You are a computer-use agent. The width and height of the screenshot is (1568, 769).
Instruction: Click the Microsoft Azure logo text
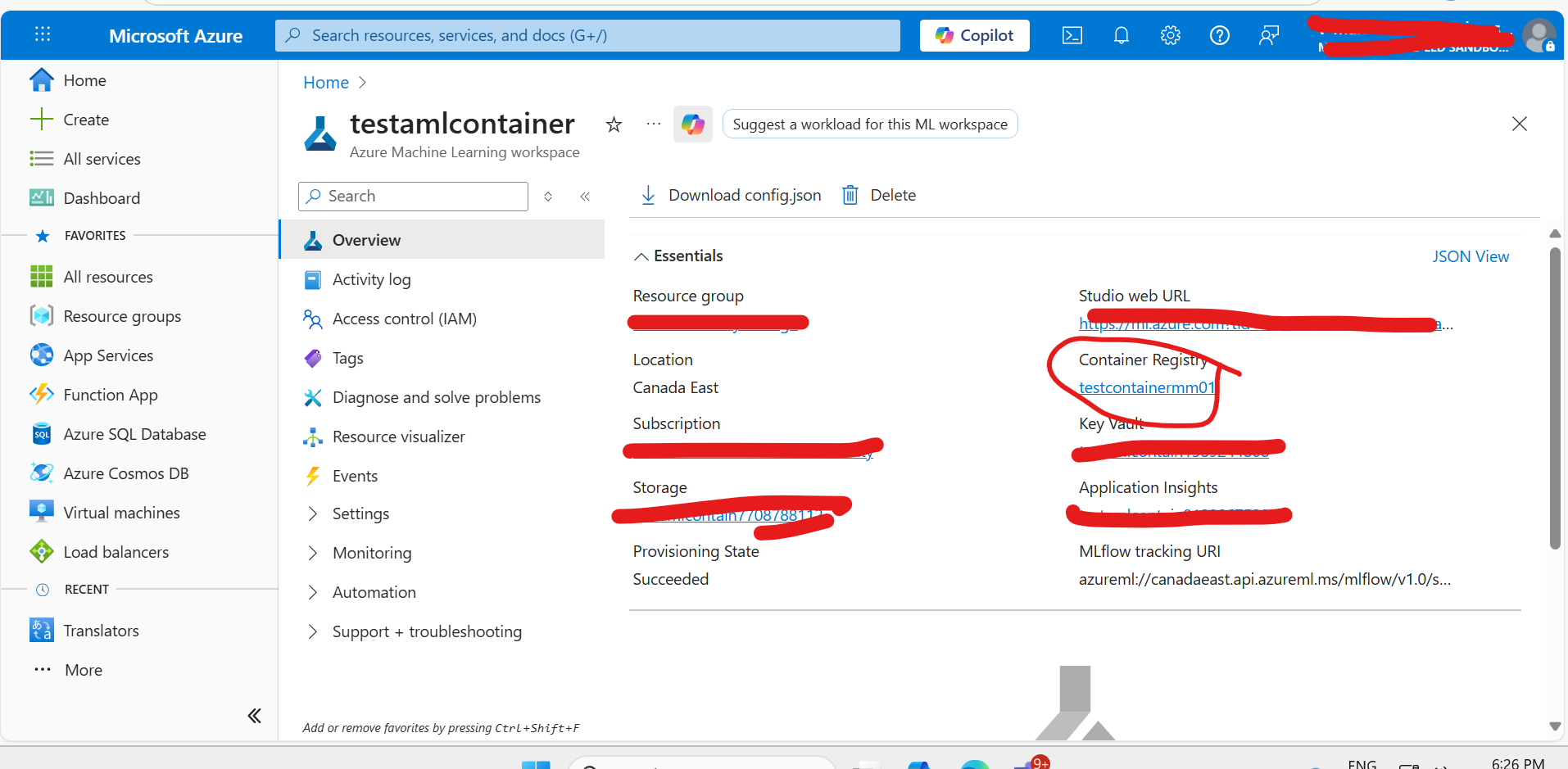pos(175,36)
